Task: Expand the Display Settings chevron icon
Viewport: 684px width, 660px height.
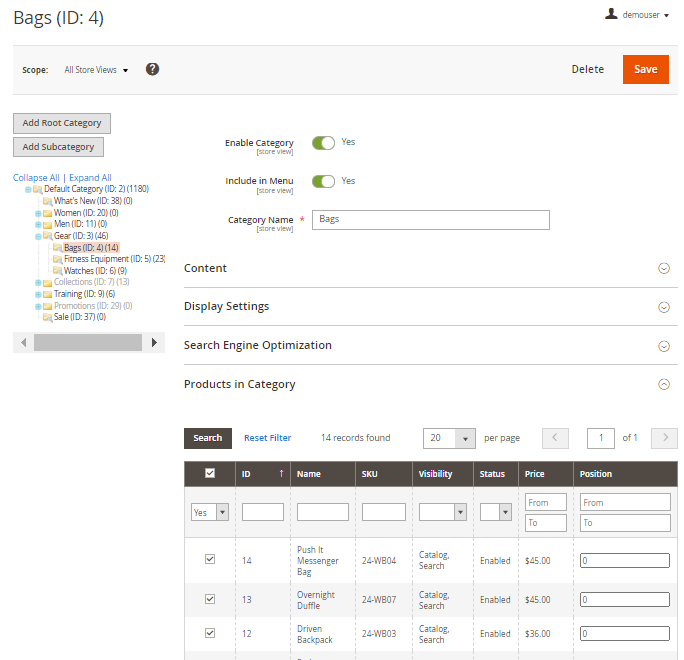Action: [x=663, y=307]
